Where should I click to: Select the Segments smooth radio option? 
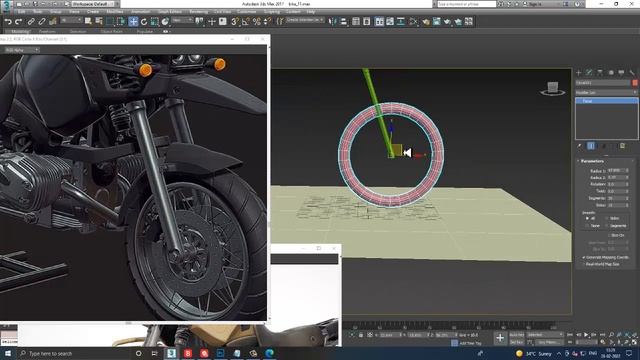(x=607, y=225)
